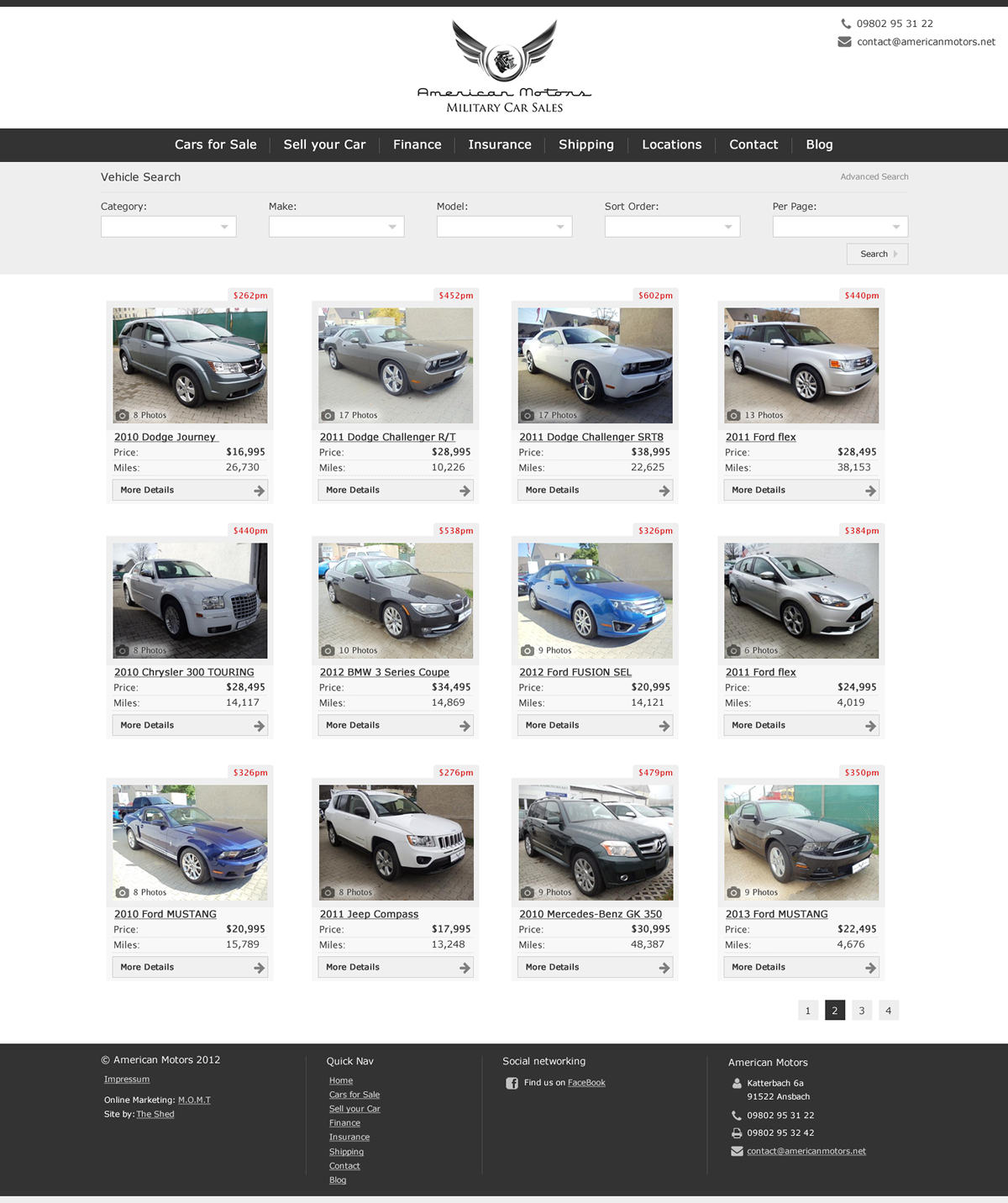Click the person icon next to Katterbach address

[x=737, y=1084]
